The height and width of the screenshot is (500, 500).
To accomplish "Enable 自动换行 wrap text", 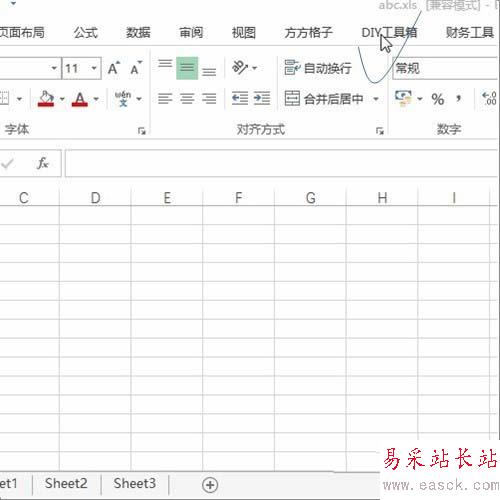I will click(318, 68).
